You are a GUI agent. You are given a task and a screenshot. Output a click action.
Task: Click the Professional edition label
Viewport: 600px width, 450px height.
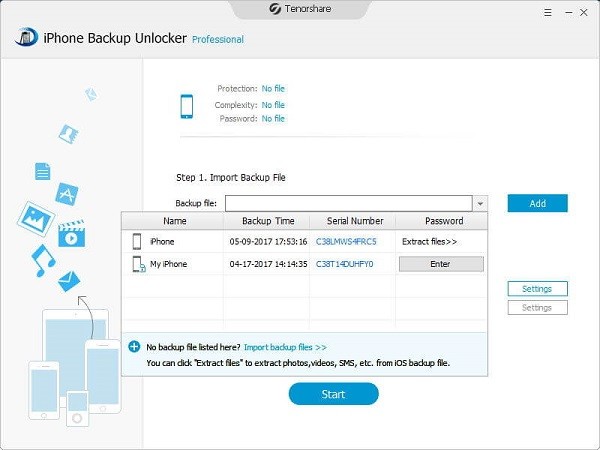coord(218,39)
